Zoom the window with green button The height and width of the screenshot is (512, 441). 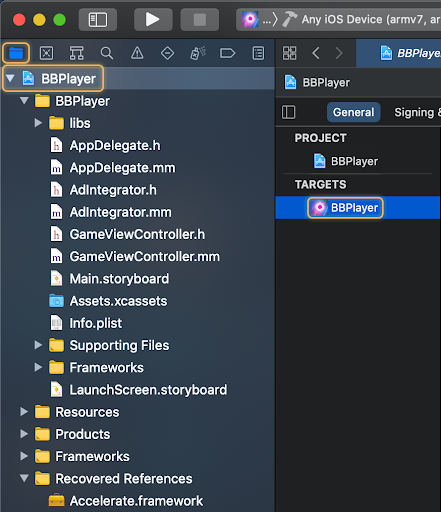coord(60,20)
